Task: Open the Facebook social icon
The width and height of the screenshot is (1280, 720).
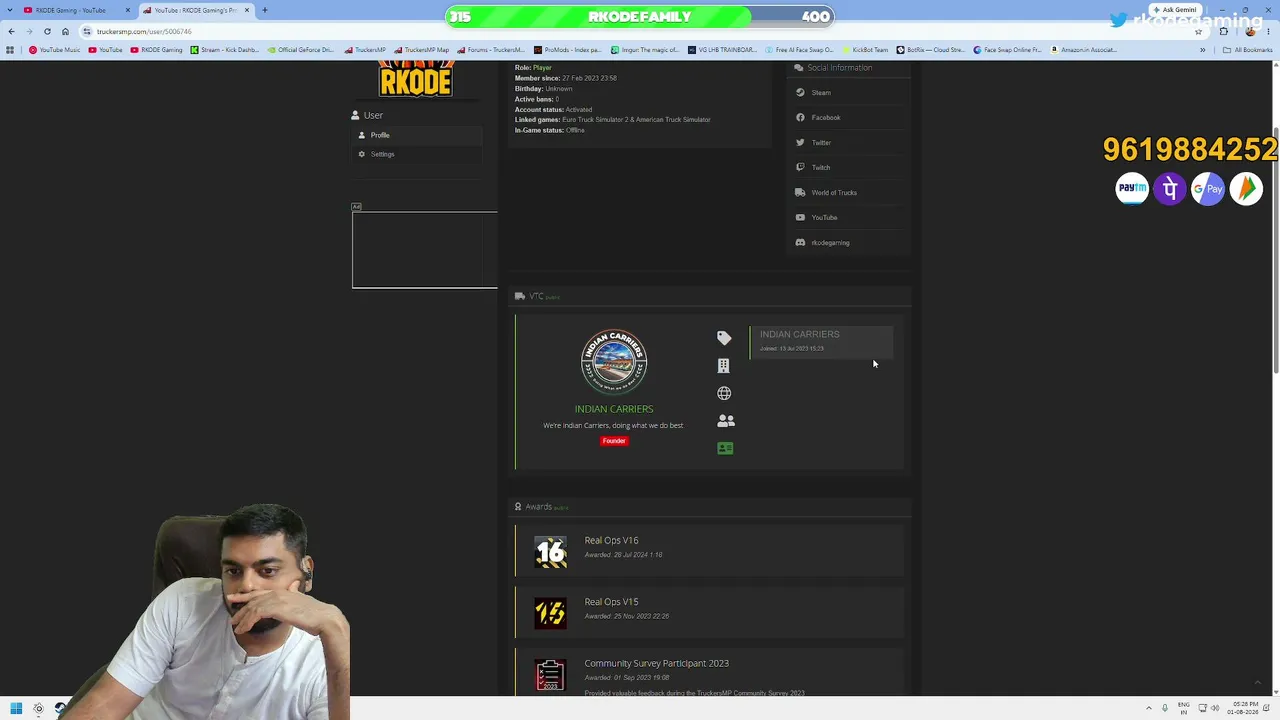Action: coord(800,118)
